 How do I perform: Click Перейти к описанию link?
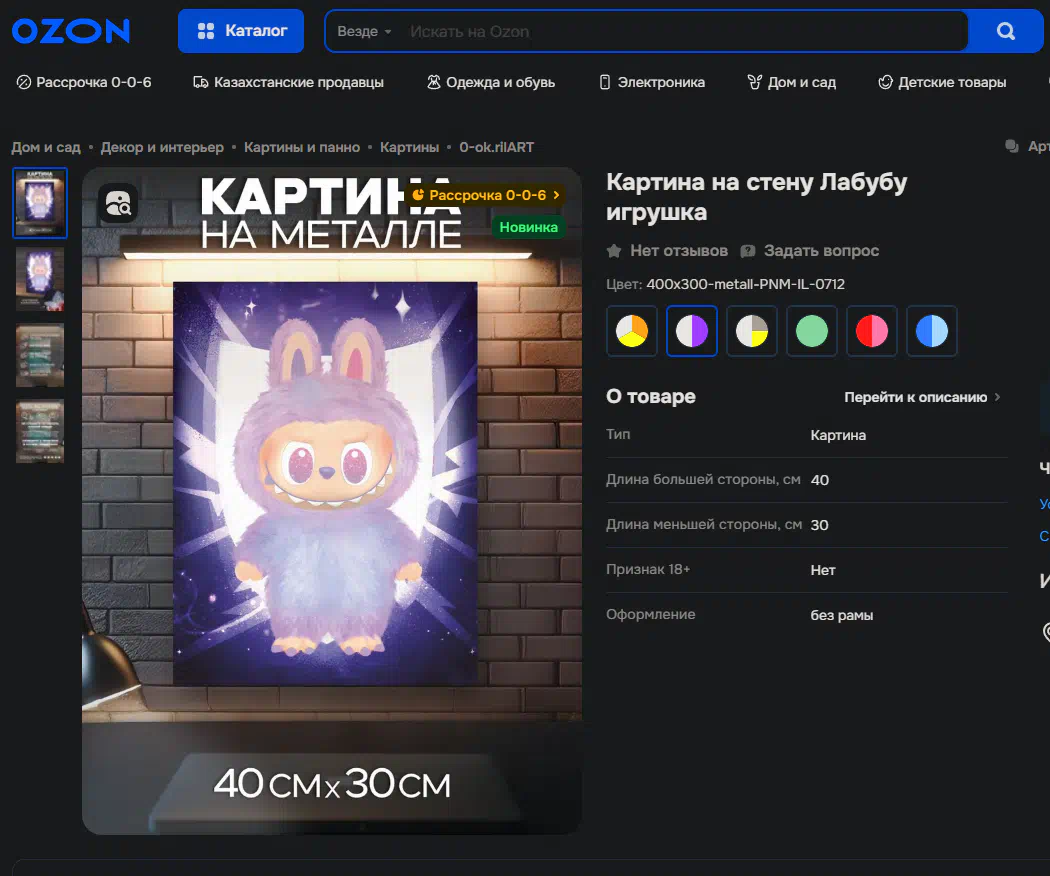[x=922, y=397]
